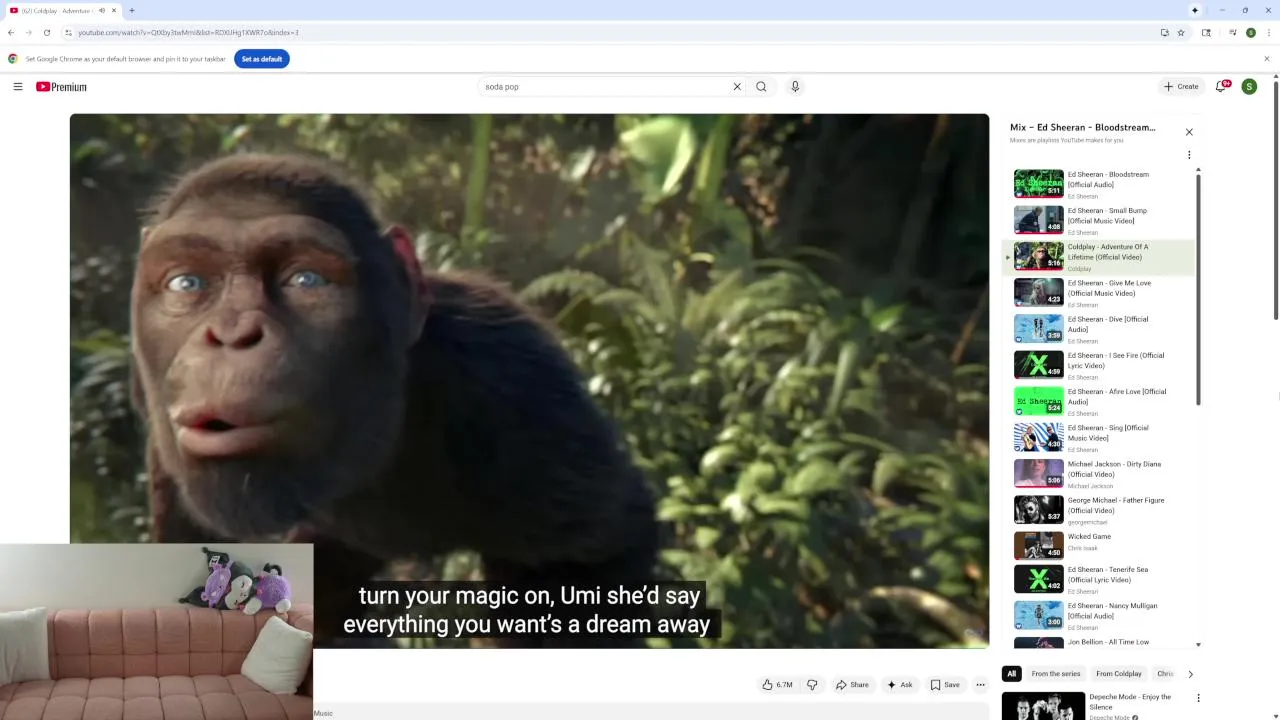
Task: Open options for Depeche Mode suggestion
Action: click(x=1198, y=698)
